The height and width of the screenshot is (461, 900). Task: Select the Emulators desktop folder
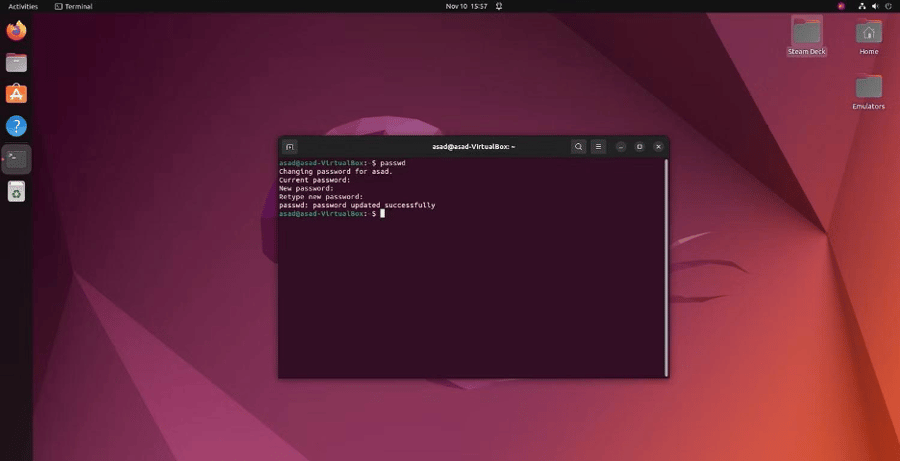pyautogui.click(x=868, y=91)
